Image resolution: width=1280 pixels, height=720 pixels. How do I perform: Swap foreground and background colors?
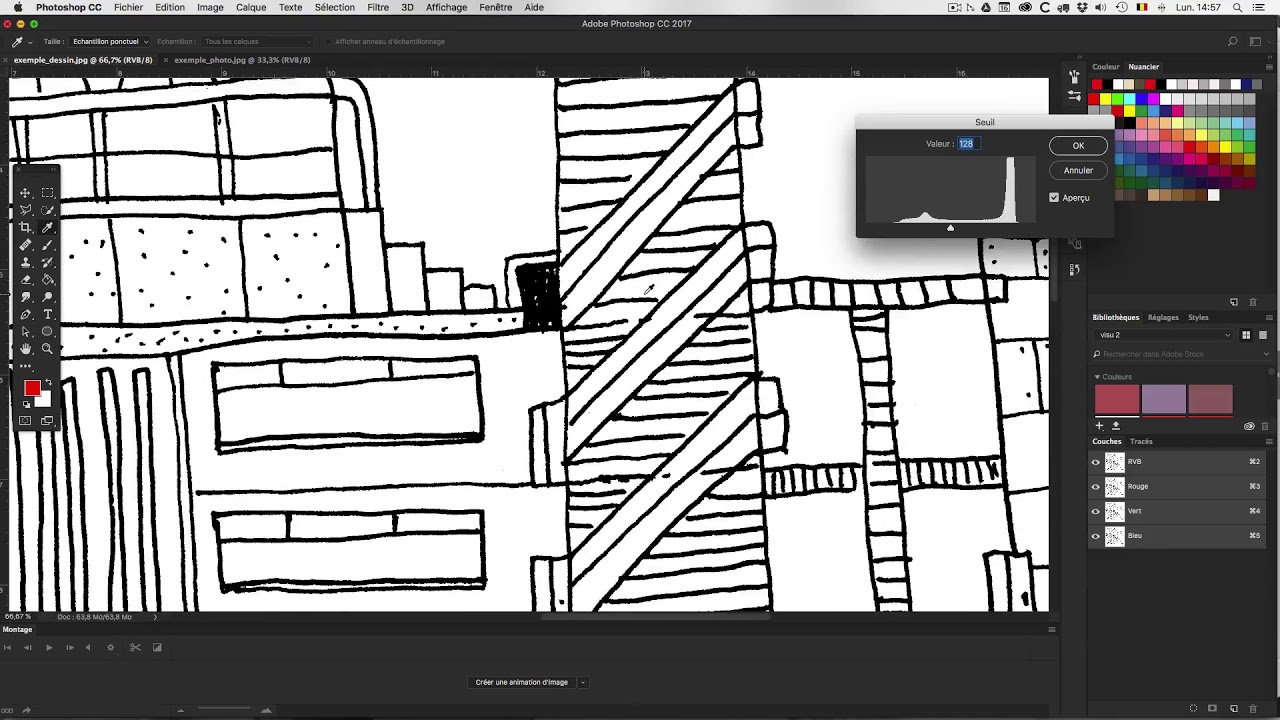pyautogui.click(x=48, y=383)
